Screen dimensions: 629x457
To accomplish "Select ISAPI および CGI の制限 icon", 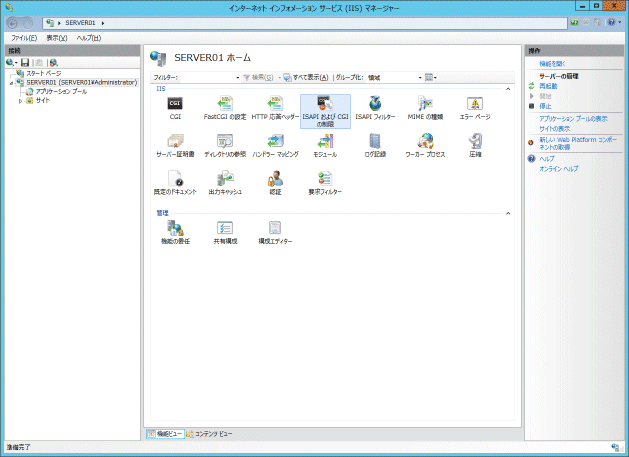I will click(x=325, y=111).
